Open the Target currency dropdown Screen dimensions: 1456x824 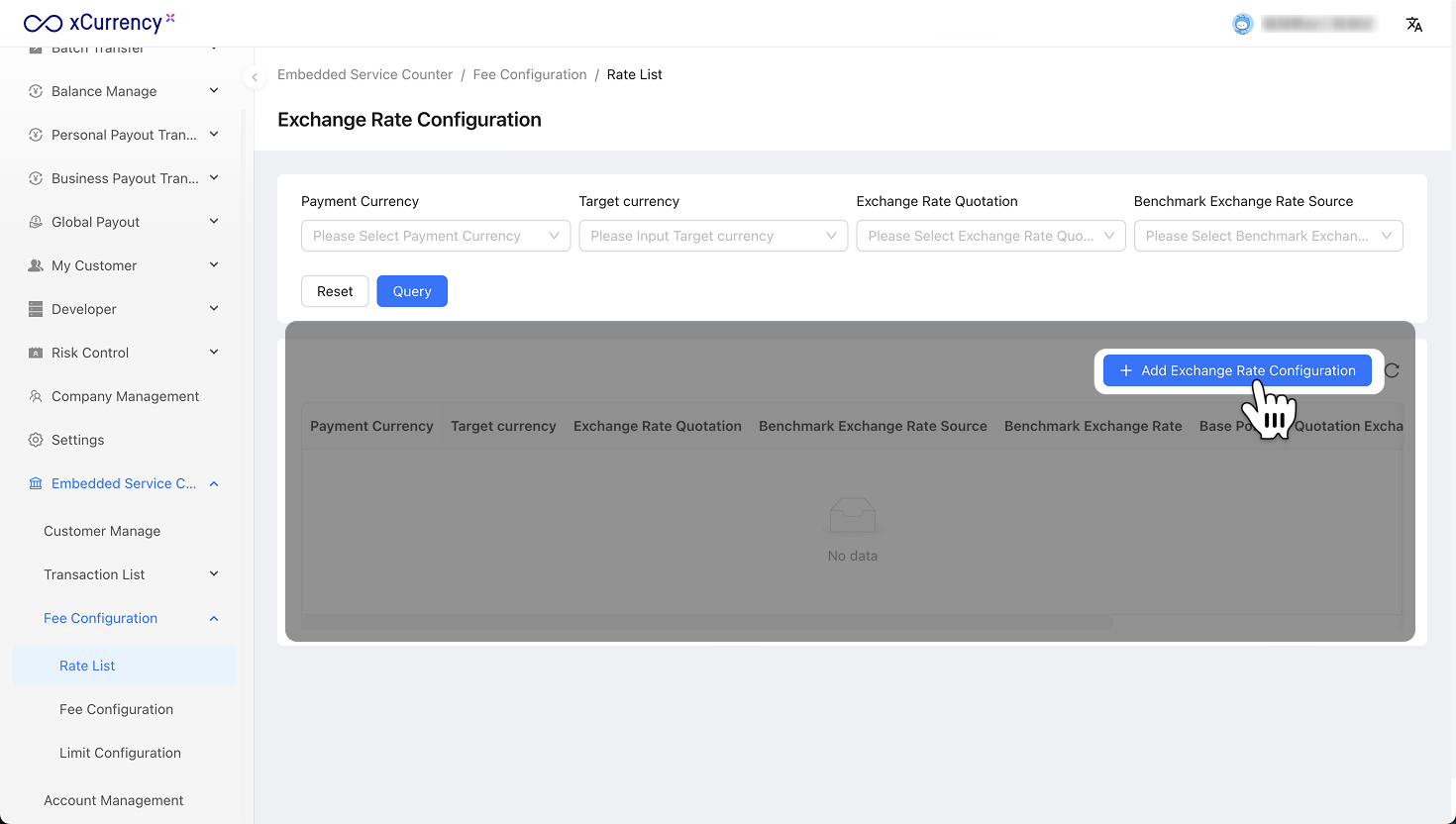tap(713, 236)
